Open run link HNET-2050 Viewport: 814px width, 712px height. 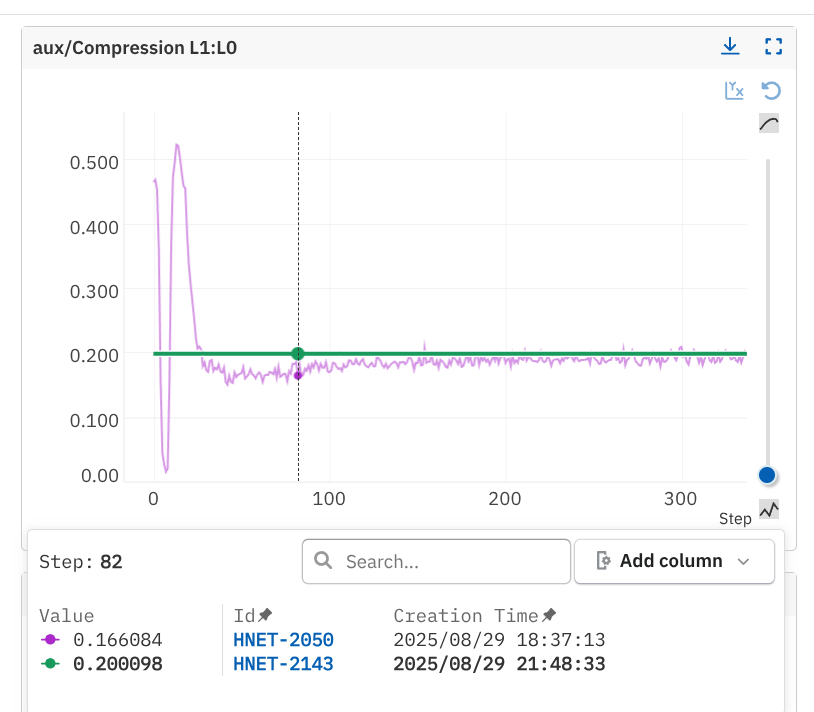(x=283, y=640)
